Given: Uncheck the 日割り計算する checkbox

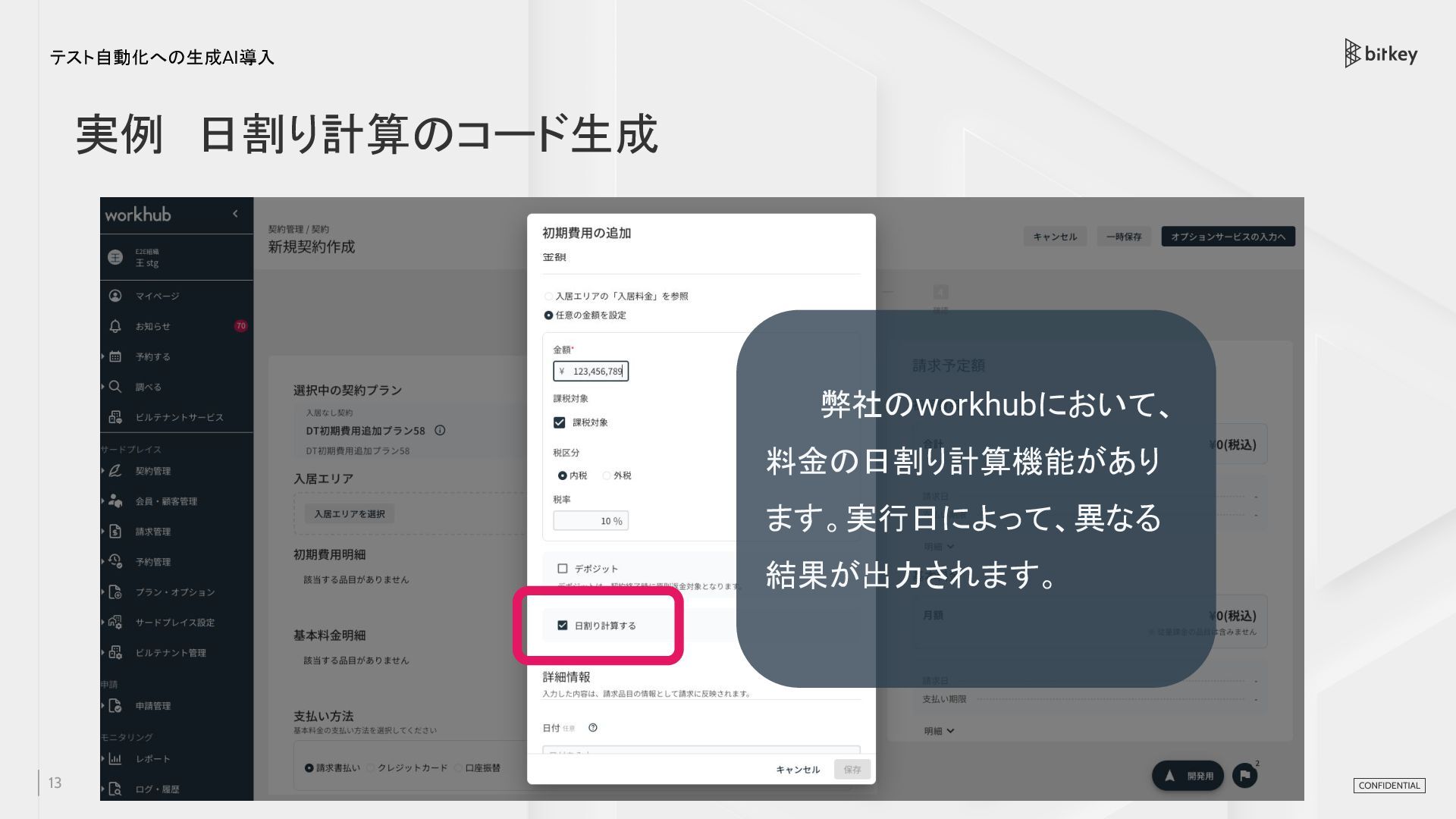Looking at the screenshot, I should click(x=563, y=626).
